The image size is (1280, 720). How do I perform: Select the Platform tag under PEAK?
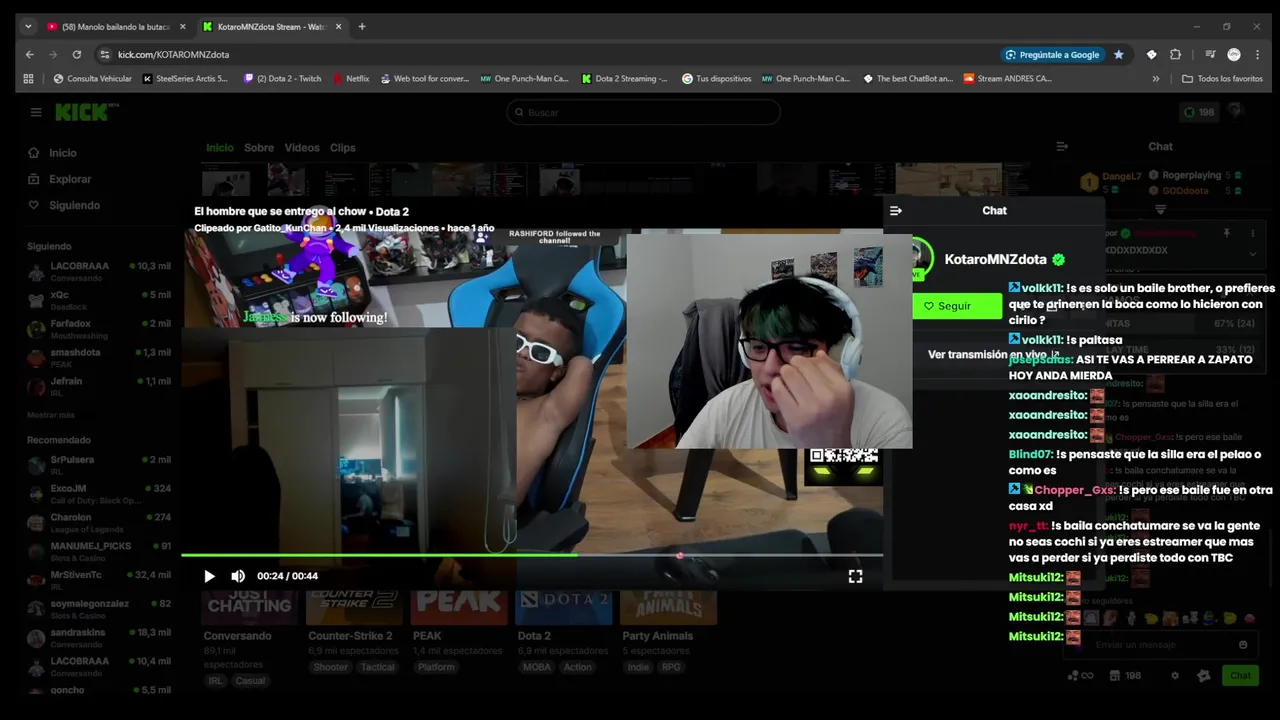436,667
